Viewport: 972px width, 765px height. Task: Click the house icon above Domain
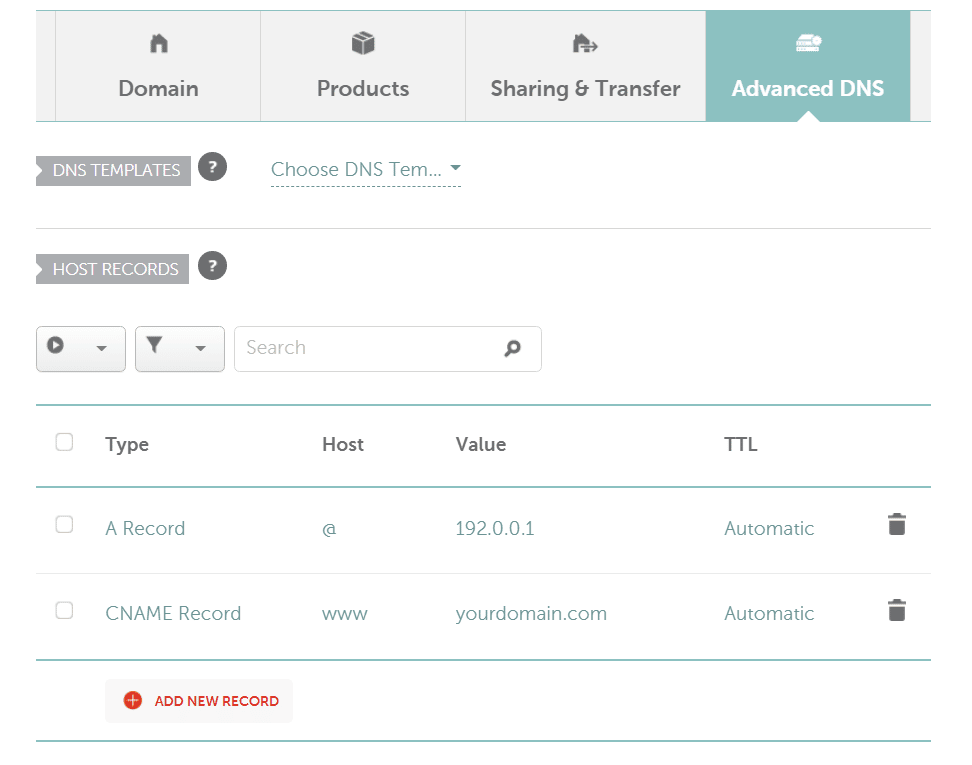(x=158, y=43)
